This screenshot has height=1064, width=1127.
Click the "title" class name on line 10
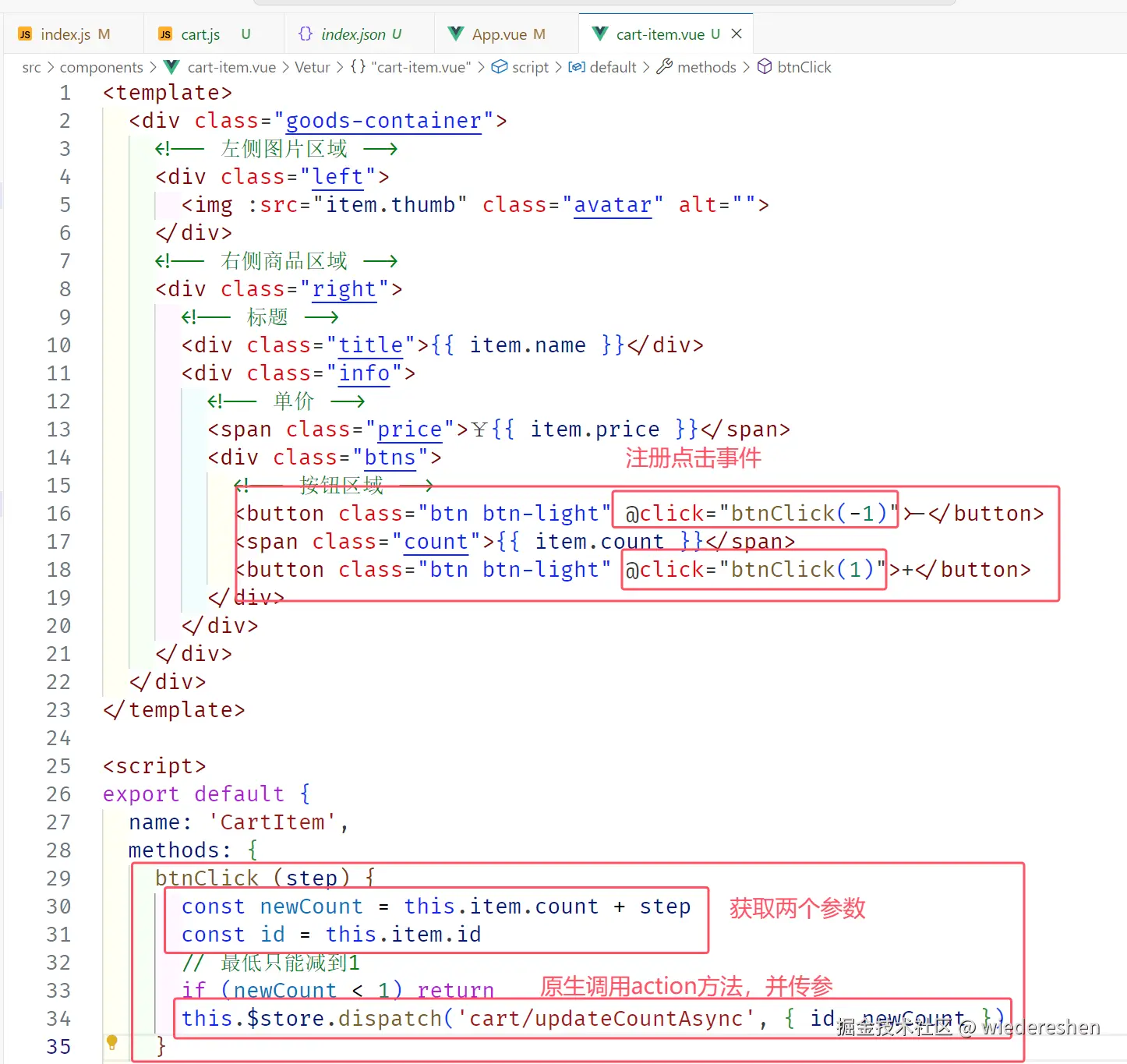tap(371, 345)
